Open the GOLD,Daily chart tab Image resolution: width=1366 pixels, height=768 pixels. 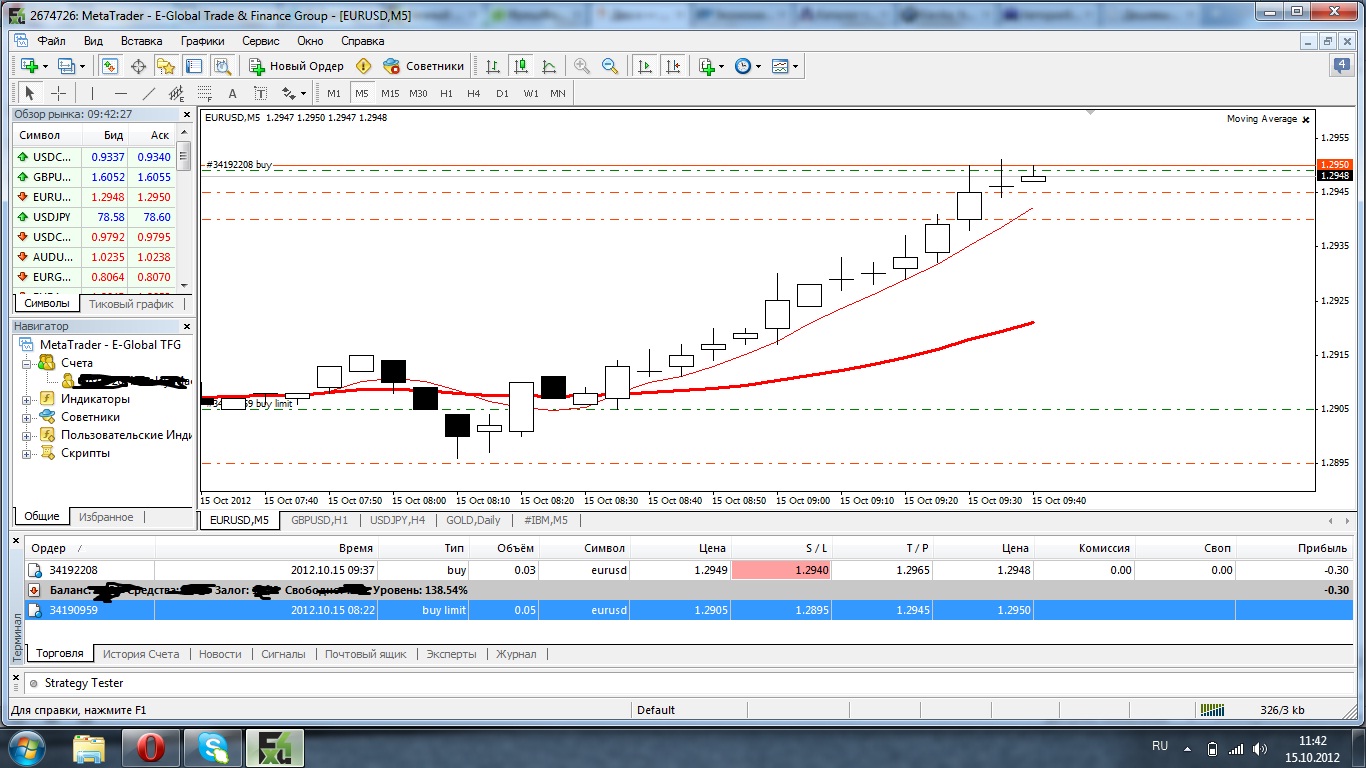473,520
